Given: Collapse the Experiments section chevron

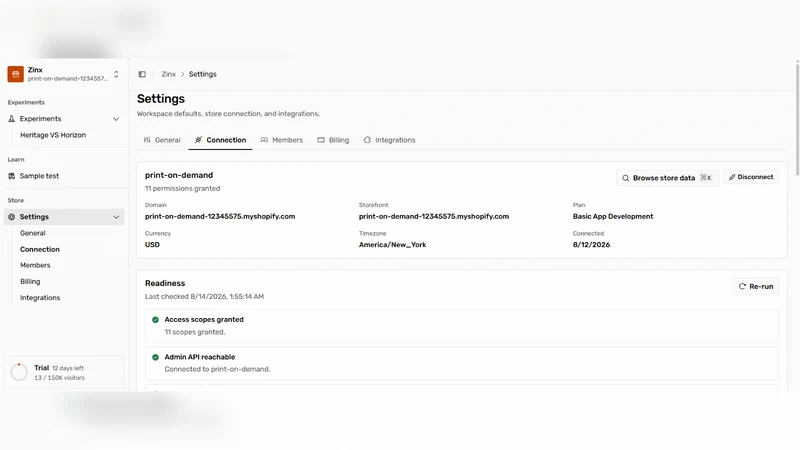Looking at the screenshot, I should 116,119.
